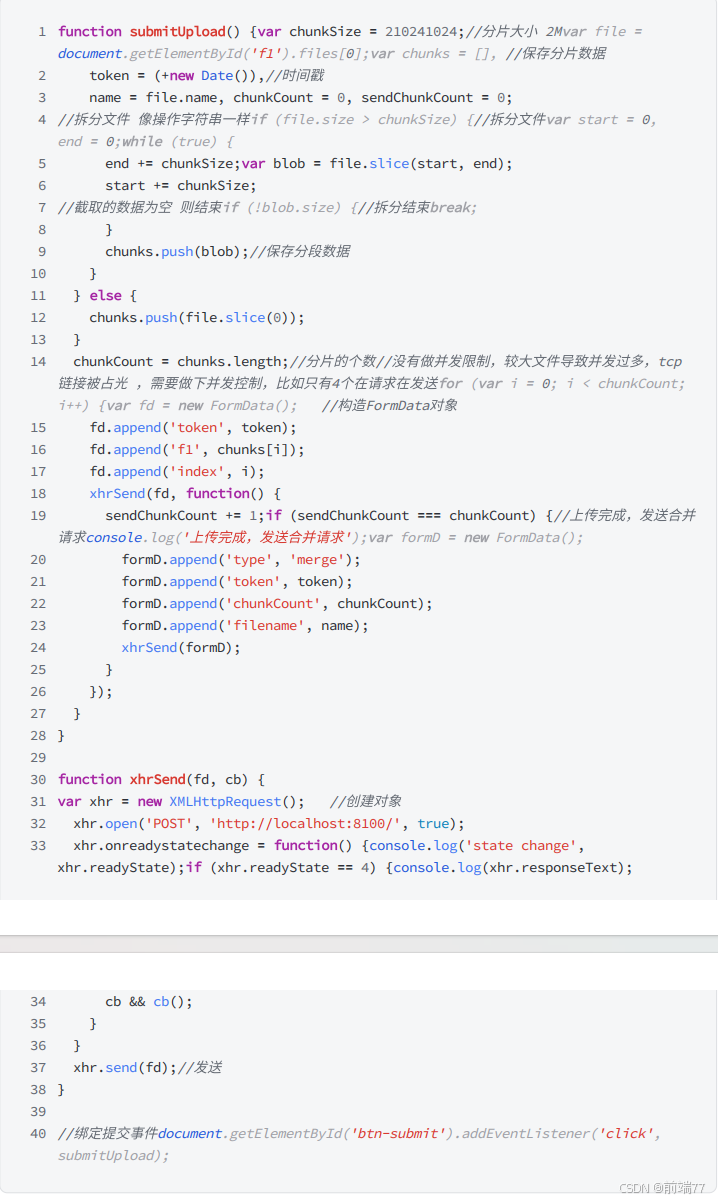Click line number 40 in the gutter
Viewport: 718px width, 1201px height.
click(38, 1133)
